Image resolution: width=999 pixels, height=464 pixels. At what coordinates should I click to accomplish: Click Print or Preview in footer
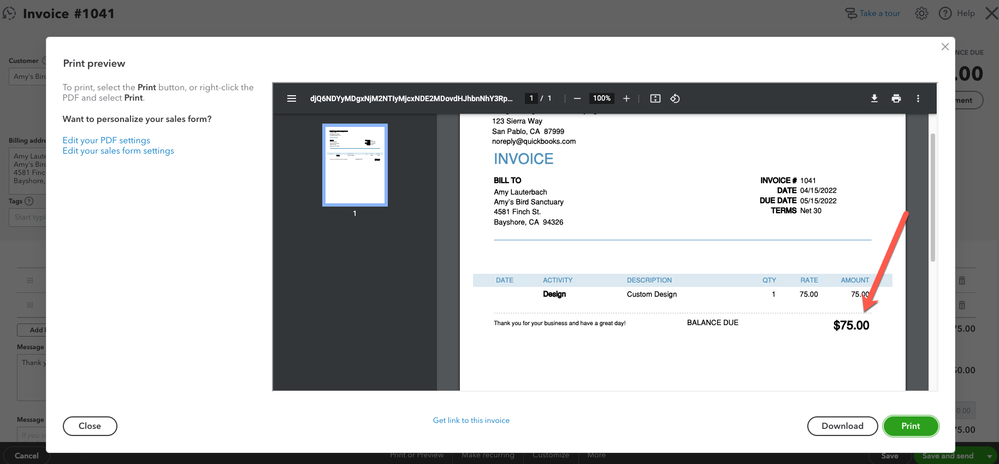417,455
